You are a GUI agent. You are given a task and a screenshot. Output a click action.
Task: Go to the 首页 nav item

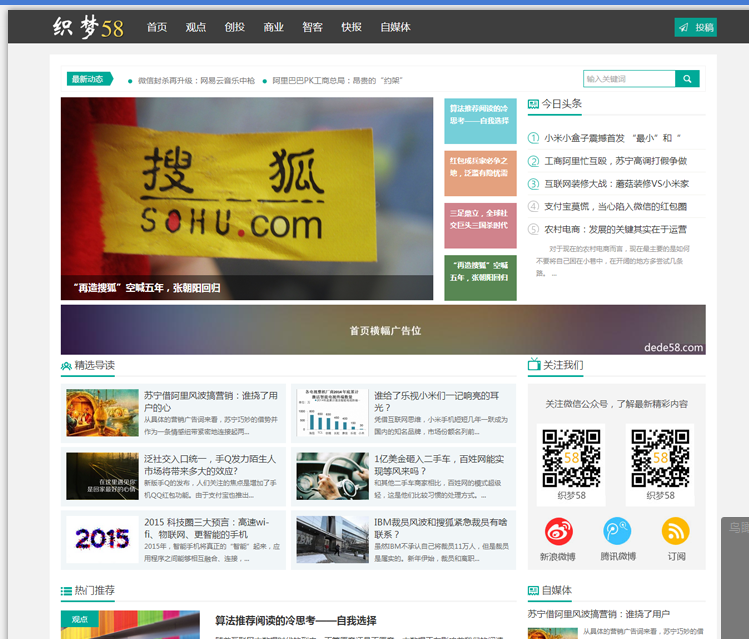coord(157,27)
